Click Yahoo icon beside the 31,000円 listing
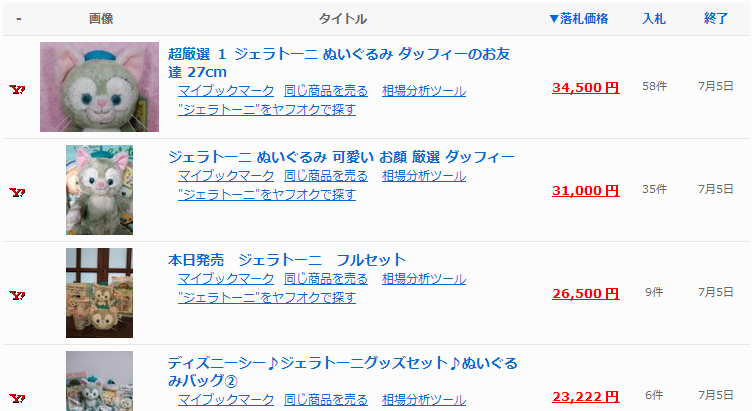752x411 pixels. point(17,192)
